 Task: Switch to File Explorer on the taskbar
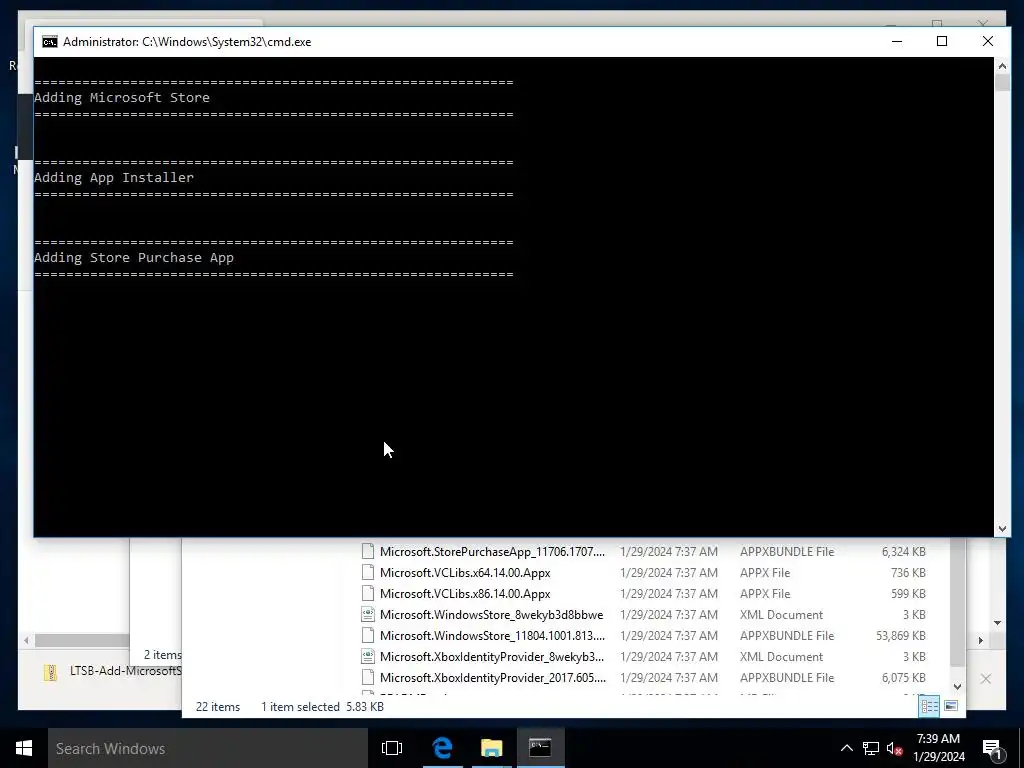pos(491,748)
